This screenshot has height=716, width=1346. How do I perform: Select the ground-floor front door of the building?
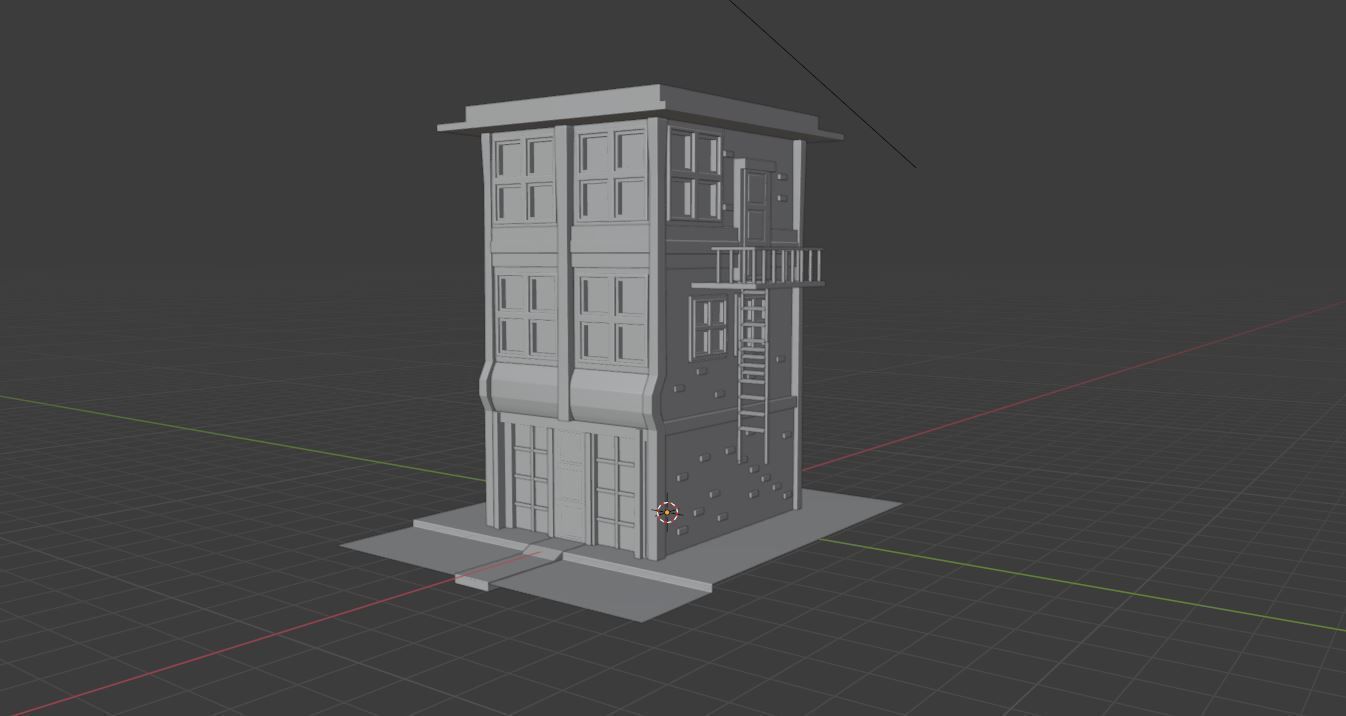[571, 487]
